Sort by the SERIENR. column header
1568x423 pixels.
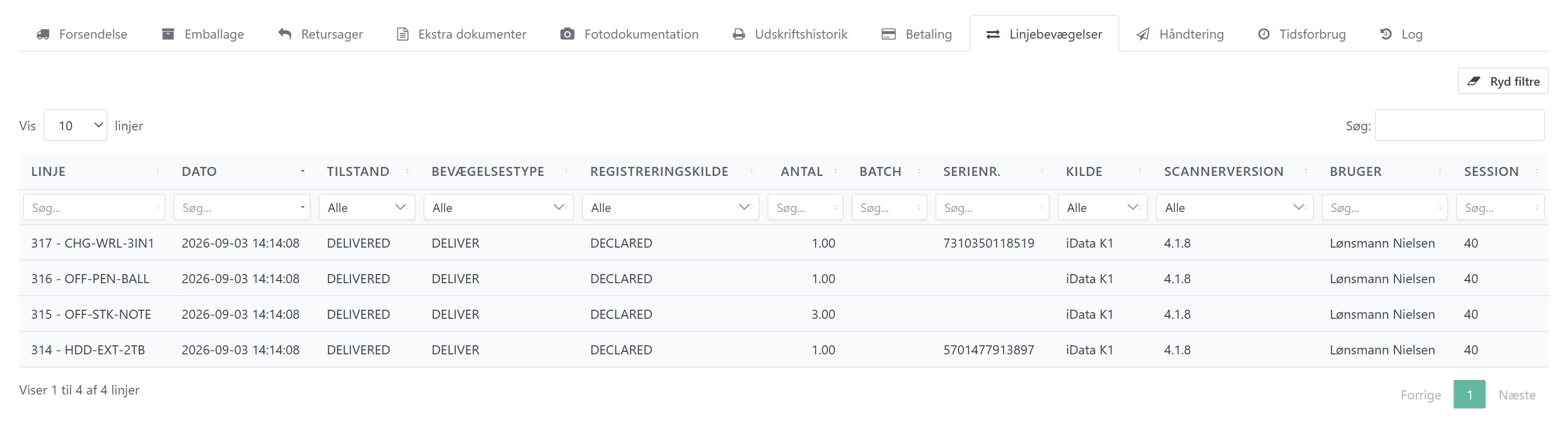point(992,171)
